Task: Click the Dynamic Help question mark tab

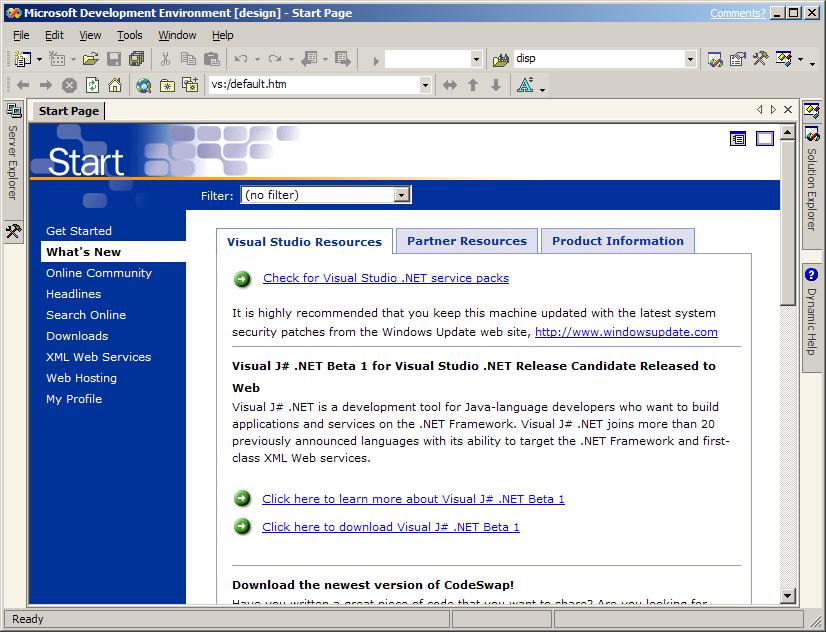Action: click(x=811, y=274)
